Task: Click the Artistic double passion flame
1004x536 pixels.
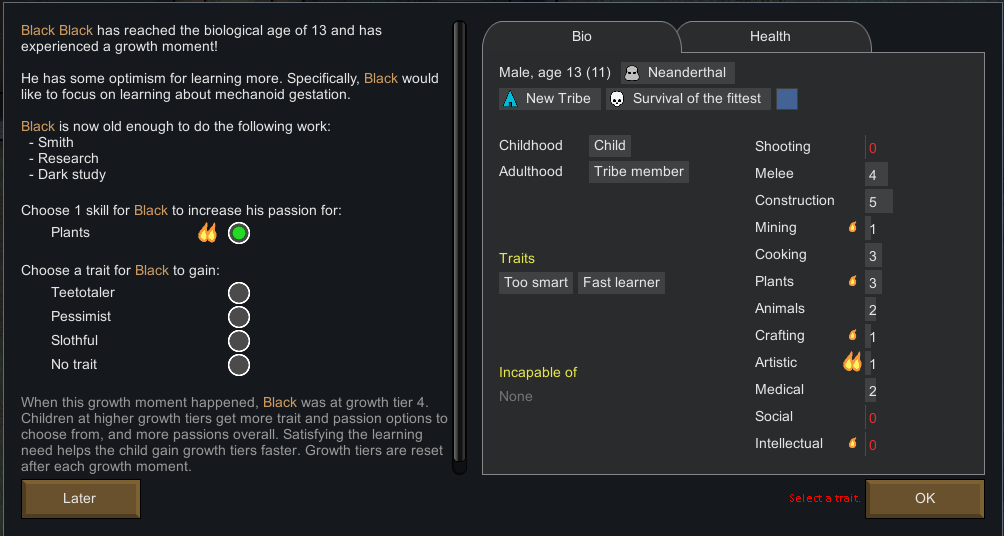Action: pyautogui.click(x=852, y=362)
